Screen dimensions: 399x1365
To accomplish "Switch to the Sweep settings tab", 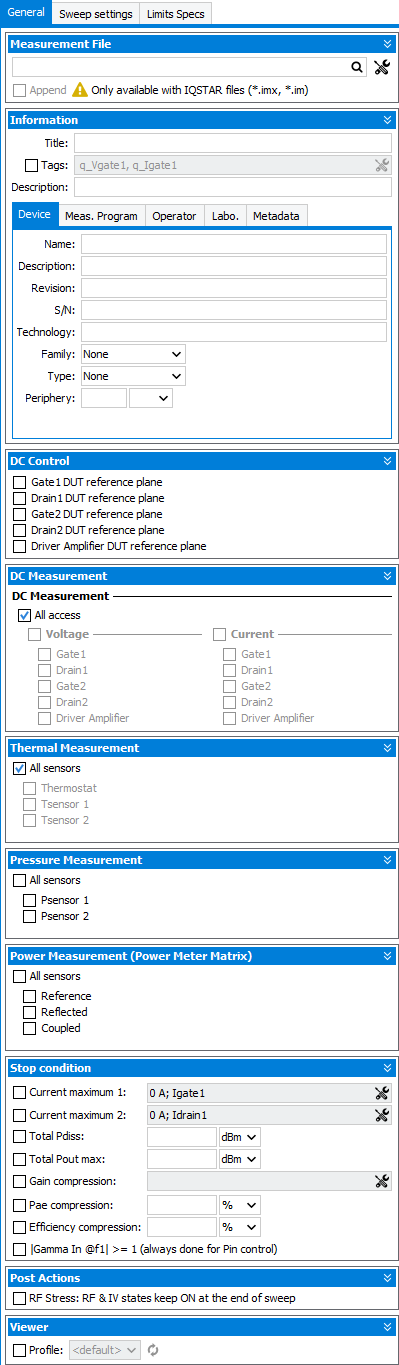I will tap(96, 14).
